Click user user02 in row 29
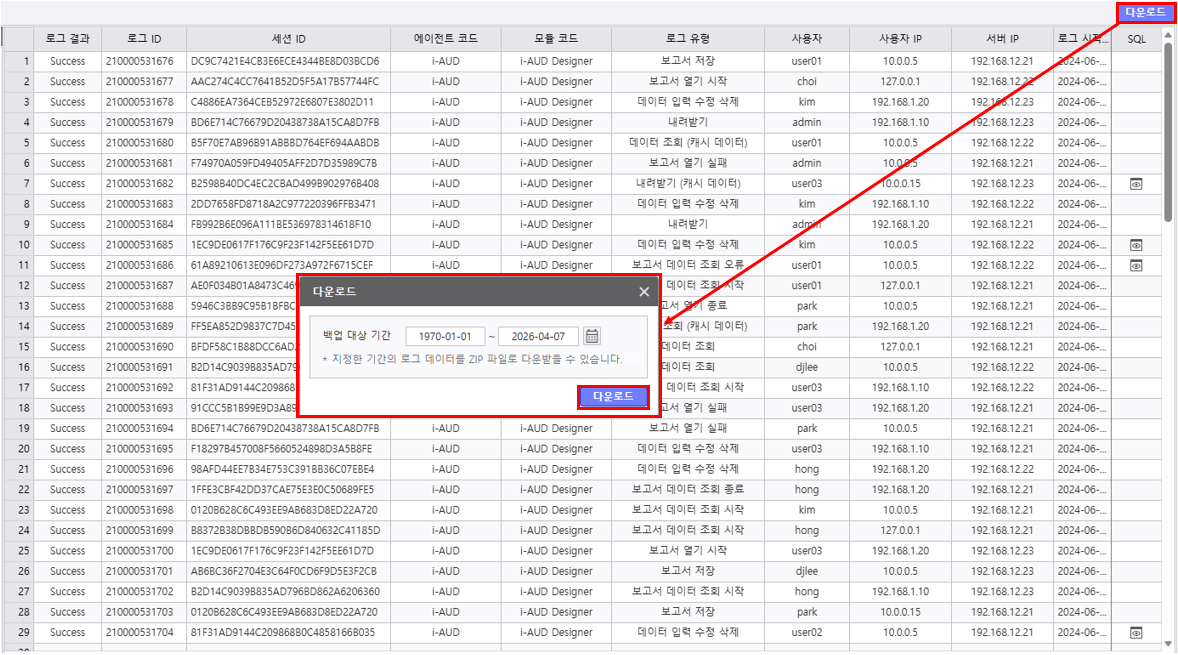Viewport: 1178px width, 655px height. click(x=807, y=632)
